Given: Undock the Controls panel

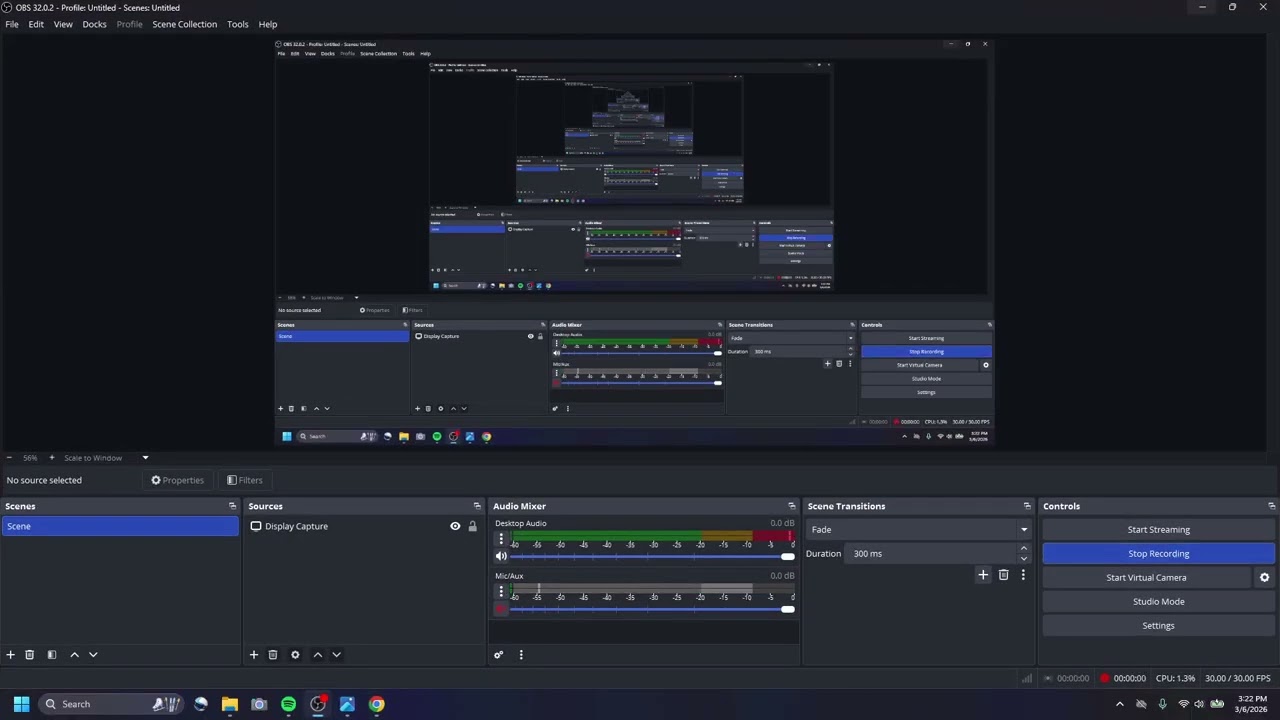Looking at the screenshot, I should coord(1271,506).
